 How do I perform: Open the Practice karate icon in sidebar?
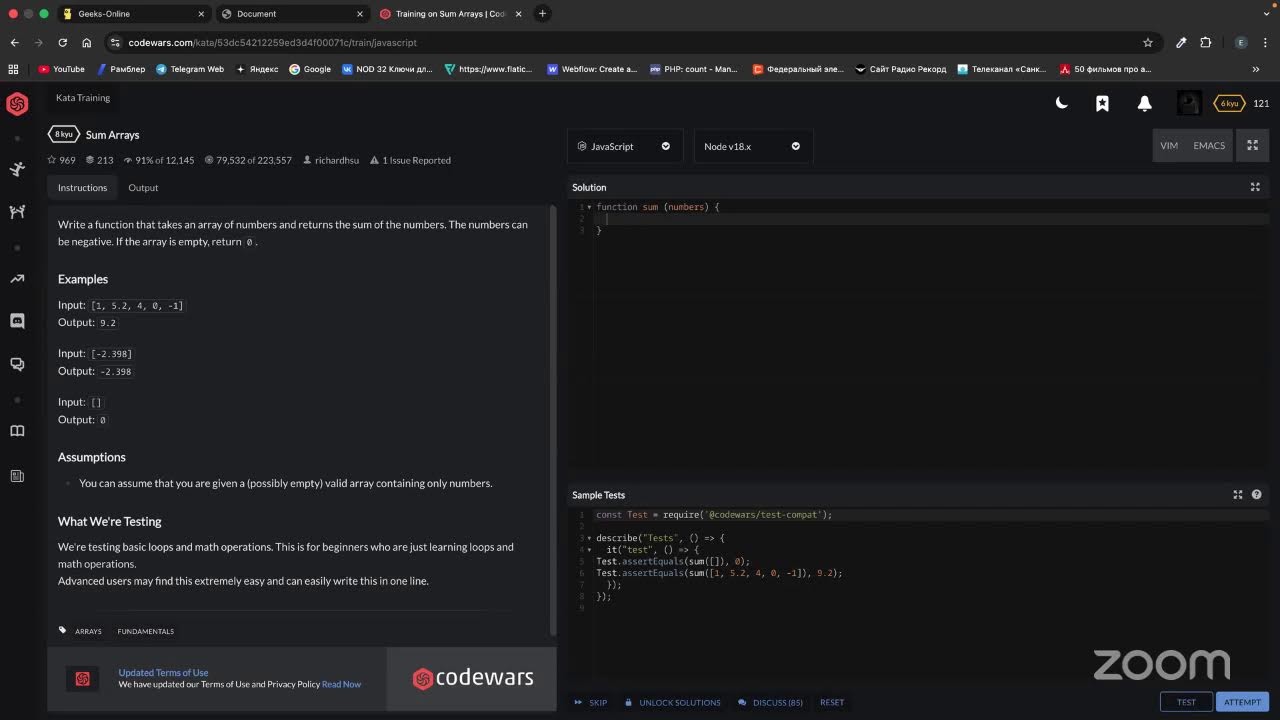17,169
